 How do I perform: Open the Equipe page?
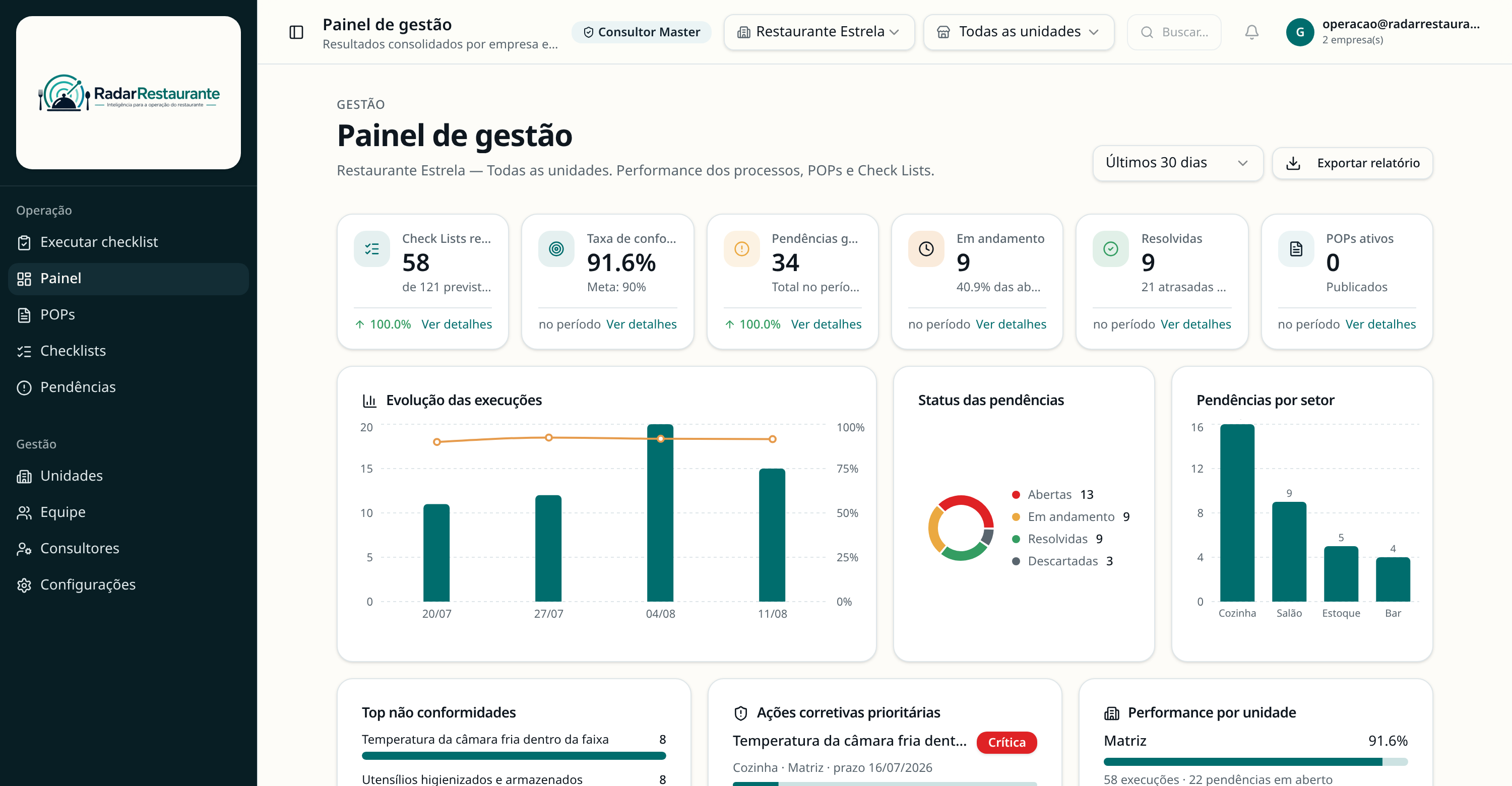pyautogui.click(x=129, y=512)
